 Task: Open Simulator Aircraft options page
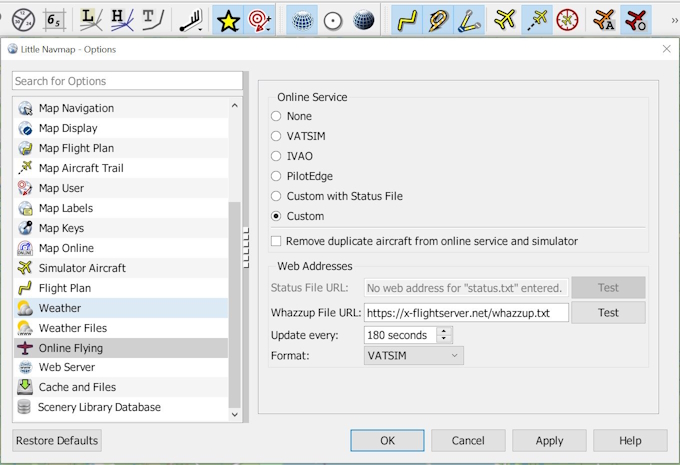[121, 268]
